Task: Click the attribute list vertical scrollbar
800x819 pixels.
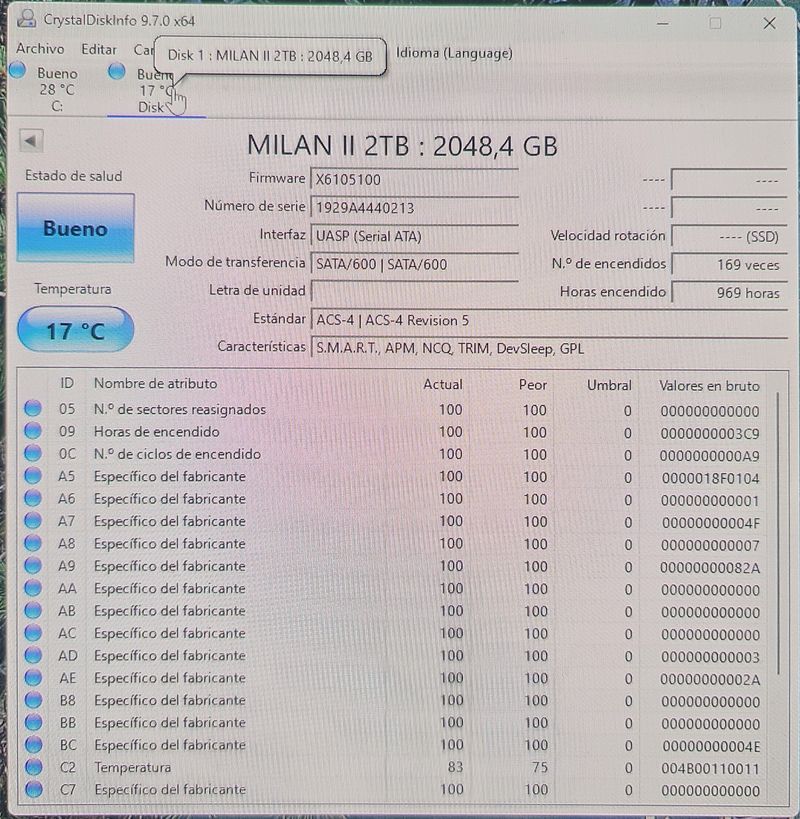Action: click(778, 533)
